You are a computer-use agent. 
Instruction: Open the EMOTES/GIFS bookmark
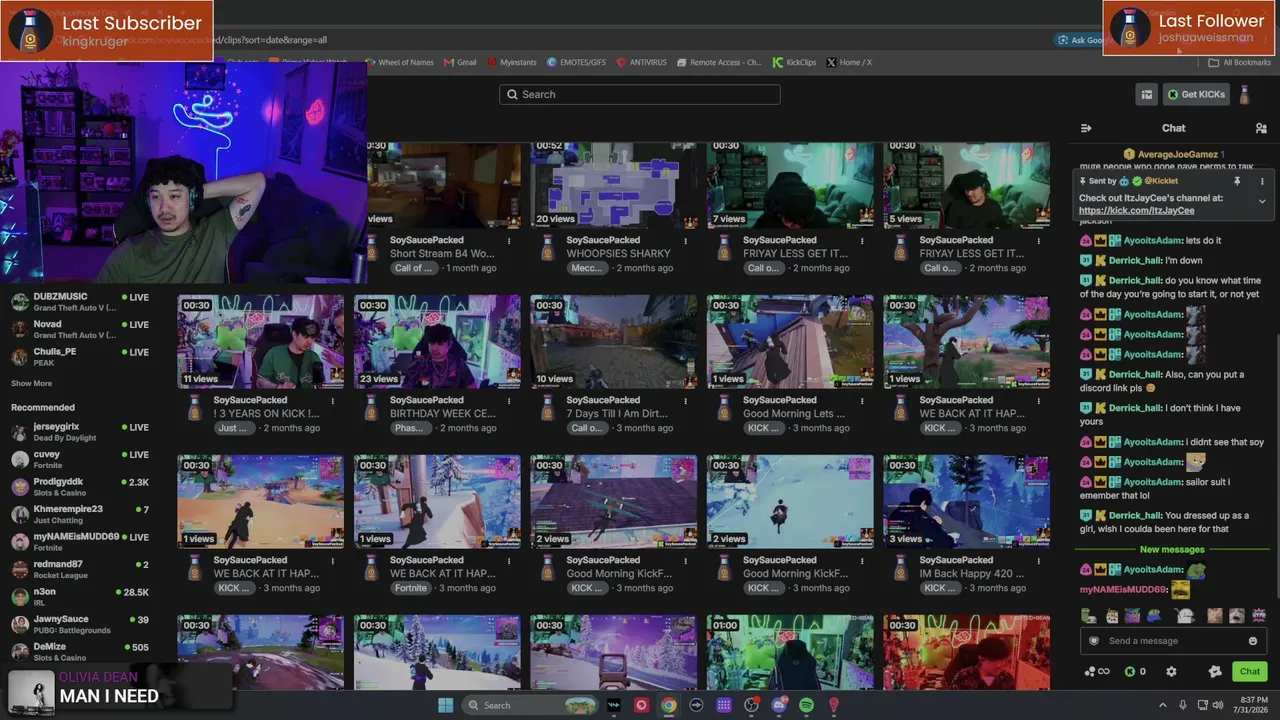click(x=576, y=62)
